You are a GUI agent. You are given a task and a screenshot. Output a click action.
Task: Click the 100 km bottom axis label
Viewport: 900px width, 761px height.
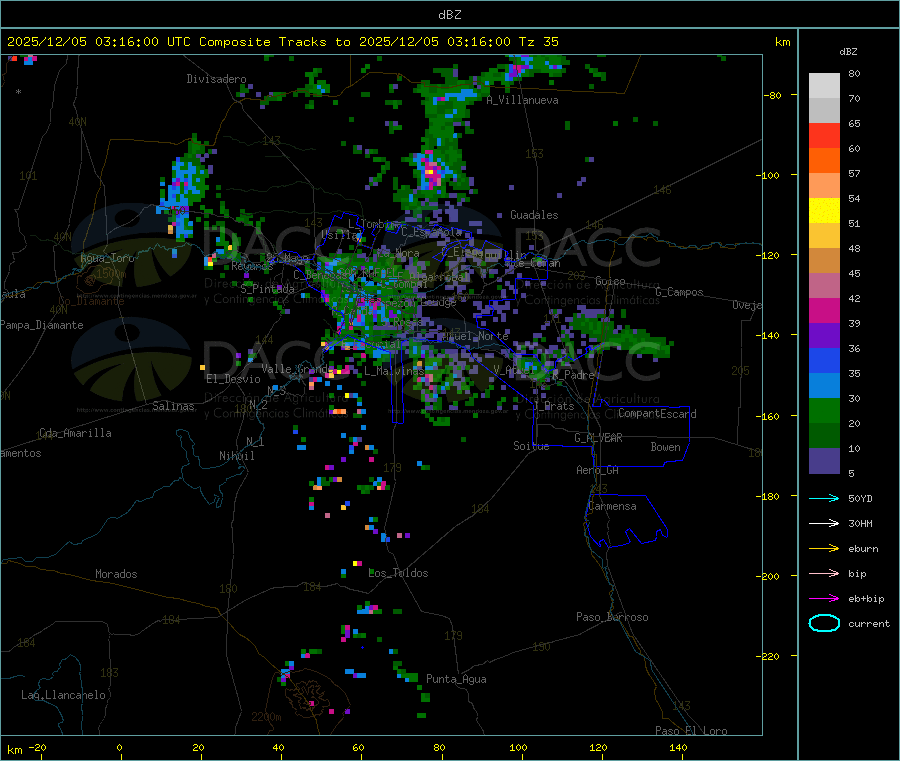[x=518, y=748]
